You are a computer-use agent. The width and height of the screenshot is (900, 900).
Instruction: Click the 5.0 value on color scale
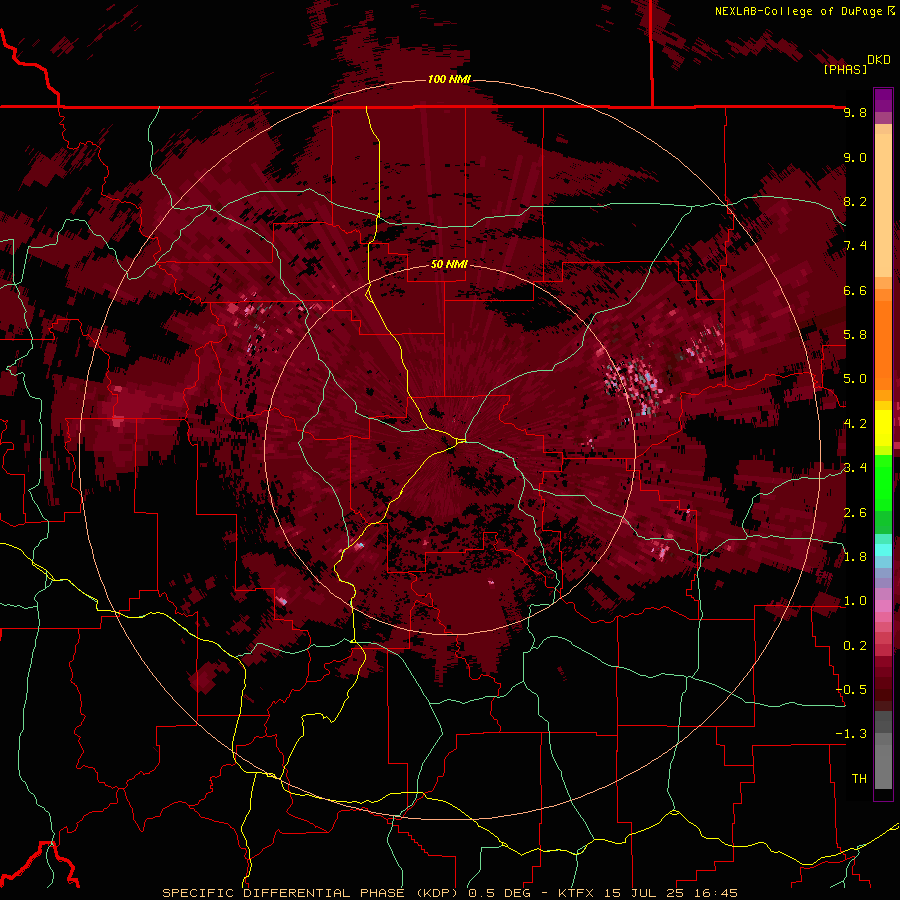pyautogui.click(x=855, y=379)
